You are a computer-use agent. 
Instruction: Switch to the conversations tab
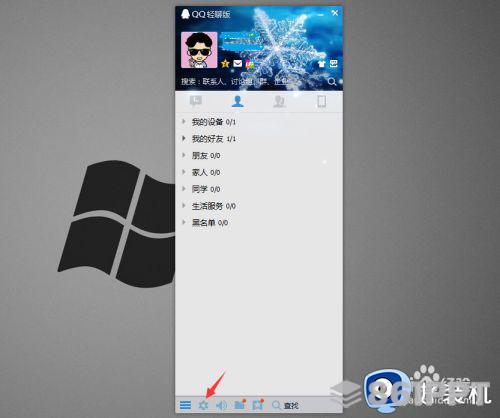tap(196, 101)
